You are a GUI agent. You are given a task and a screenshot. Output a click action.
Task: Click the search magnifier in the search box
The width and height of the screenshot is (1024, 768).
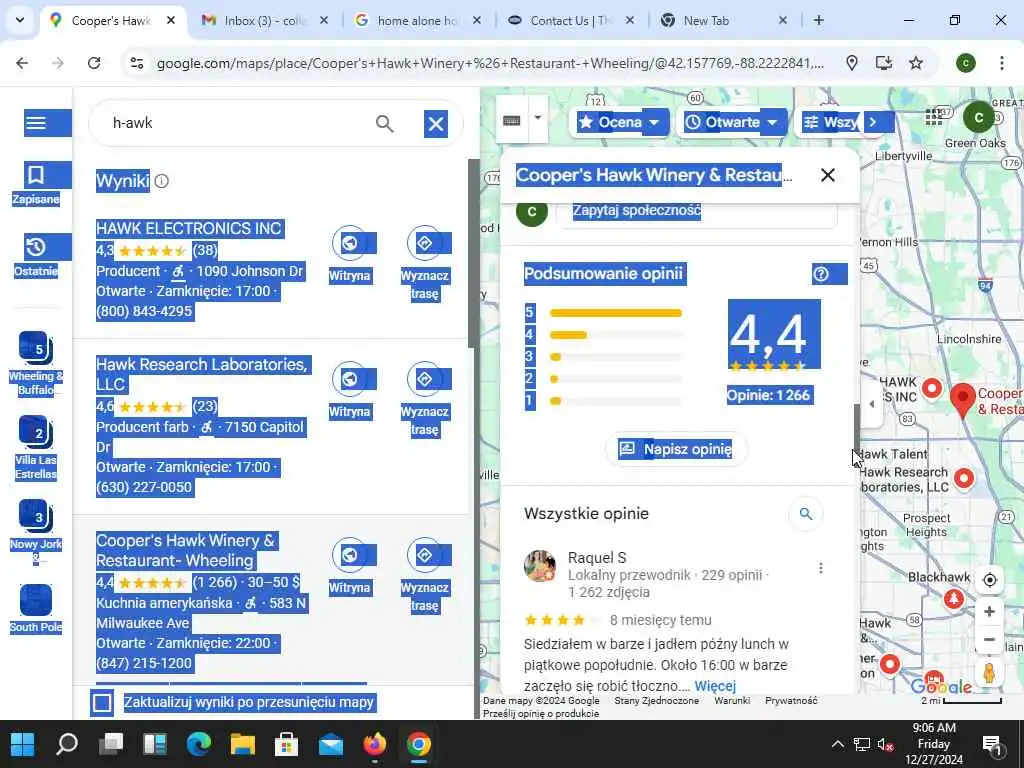(385, 123)
